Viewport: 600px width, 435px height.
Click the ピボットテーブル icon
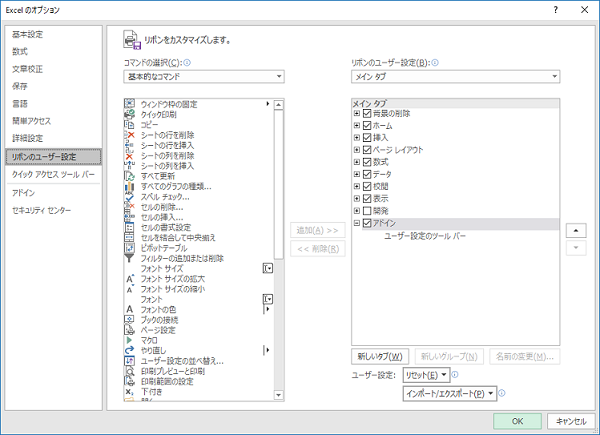tap(130, 248)
